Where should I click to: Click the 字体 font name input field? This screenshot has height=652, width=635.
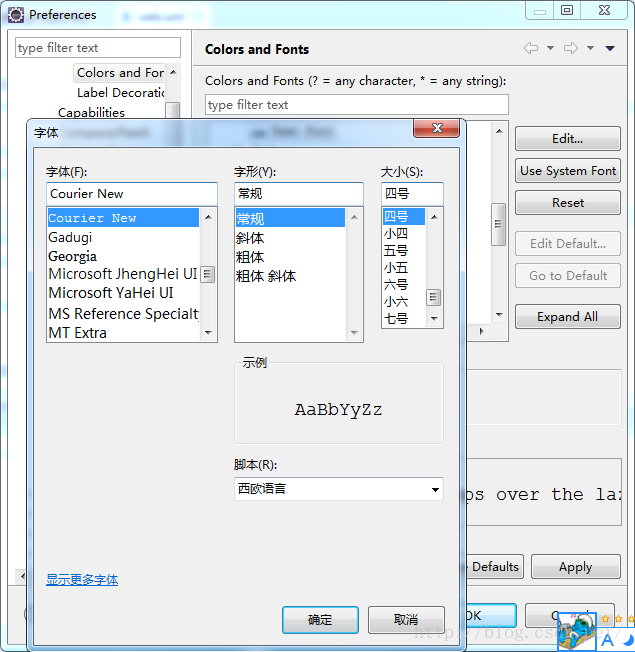[132, 193]
